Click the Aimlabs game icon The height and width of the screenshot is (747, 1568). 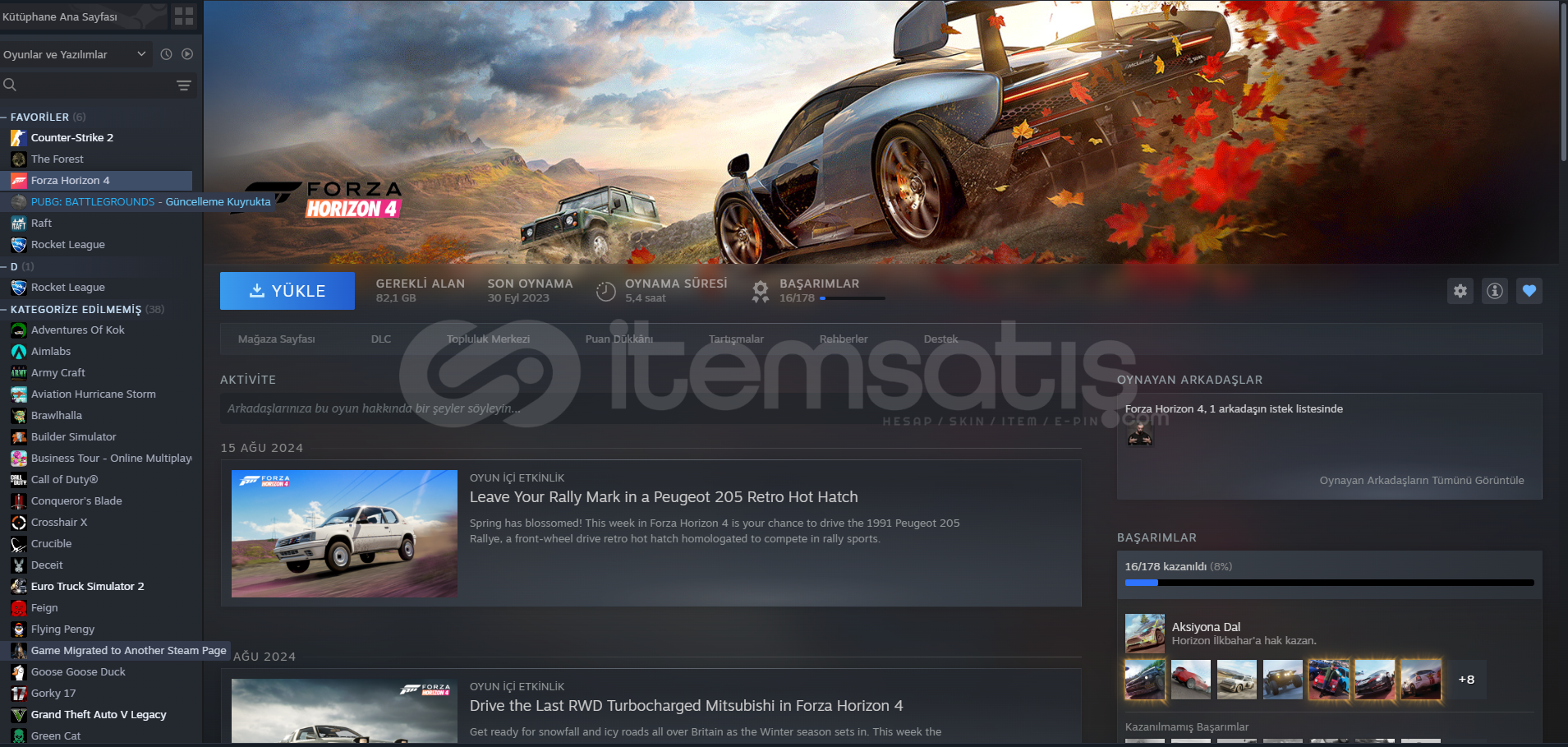pos(19,352)
